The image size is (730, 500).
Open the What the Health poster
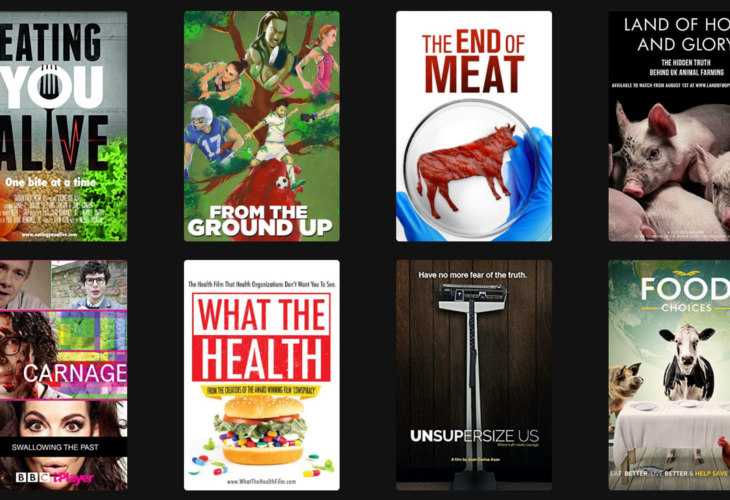pyautogui.click(x=262, y=375)
